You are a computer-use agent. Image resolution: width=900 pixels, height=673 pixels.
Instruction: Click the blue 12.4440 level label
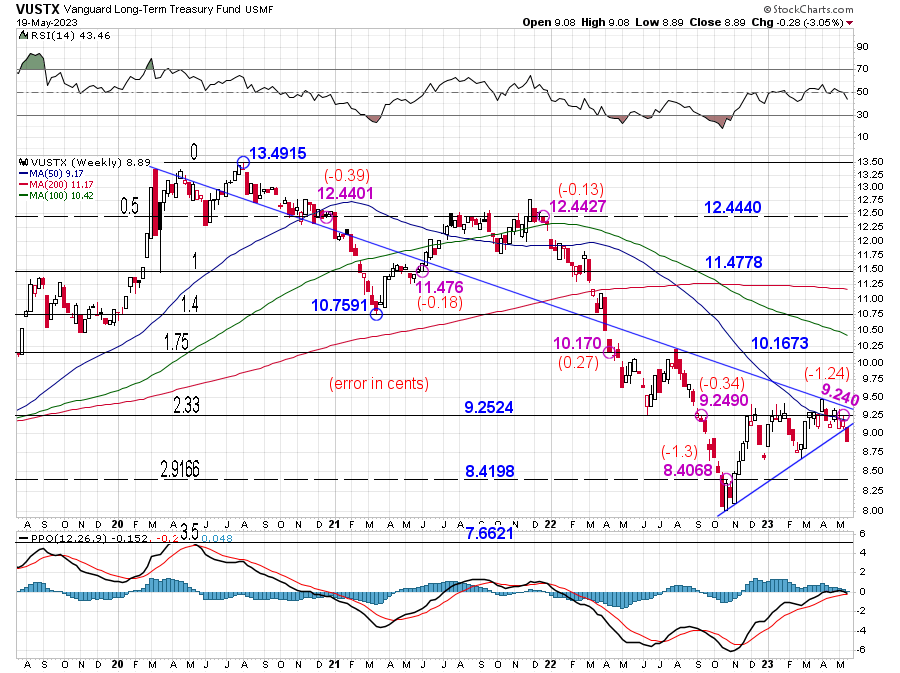coord(732,207)
